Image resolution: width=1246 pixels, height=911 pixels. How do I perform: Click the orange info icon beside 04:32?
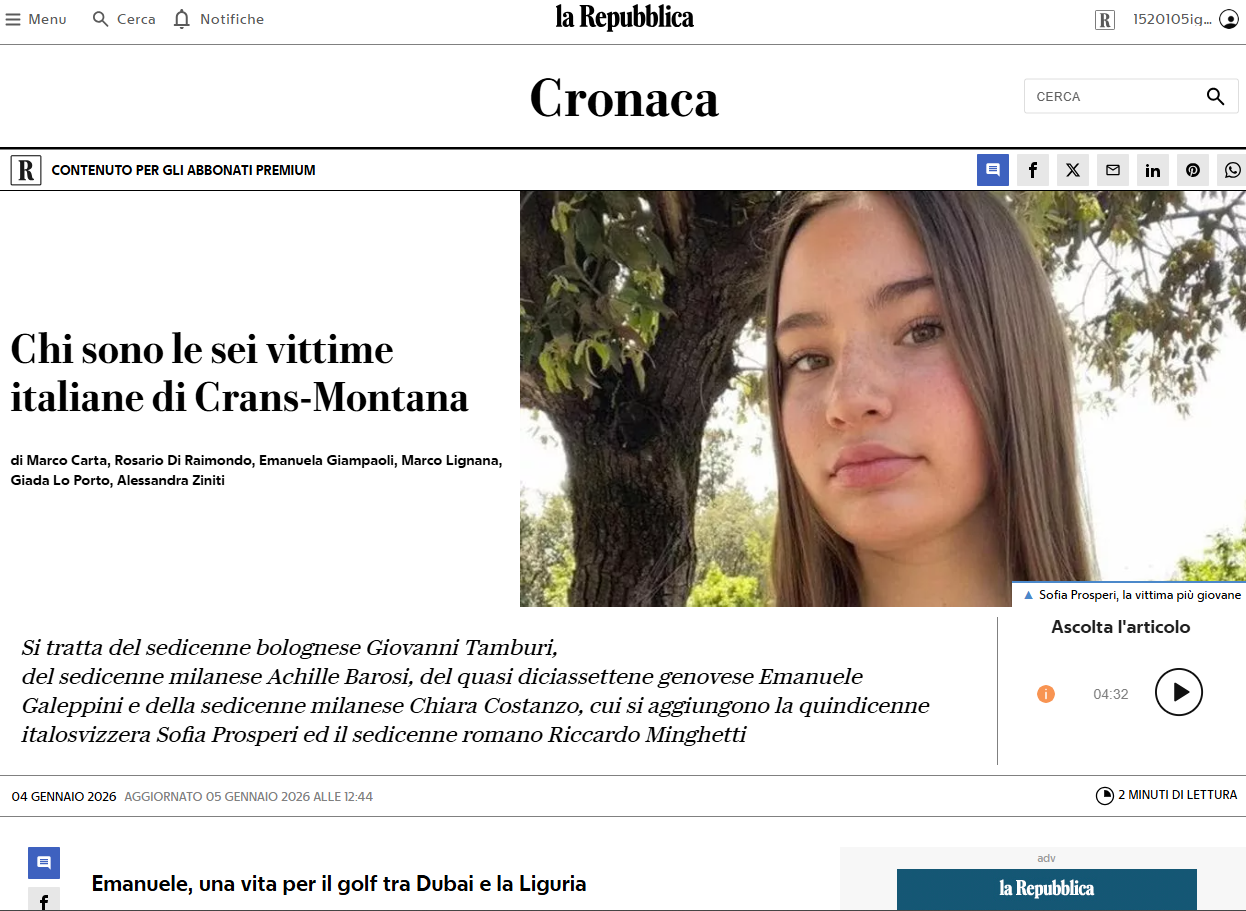pos(1046,694)
